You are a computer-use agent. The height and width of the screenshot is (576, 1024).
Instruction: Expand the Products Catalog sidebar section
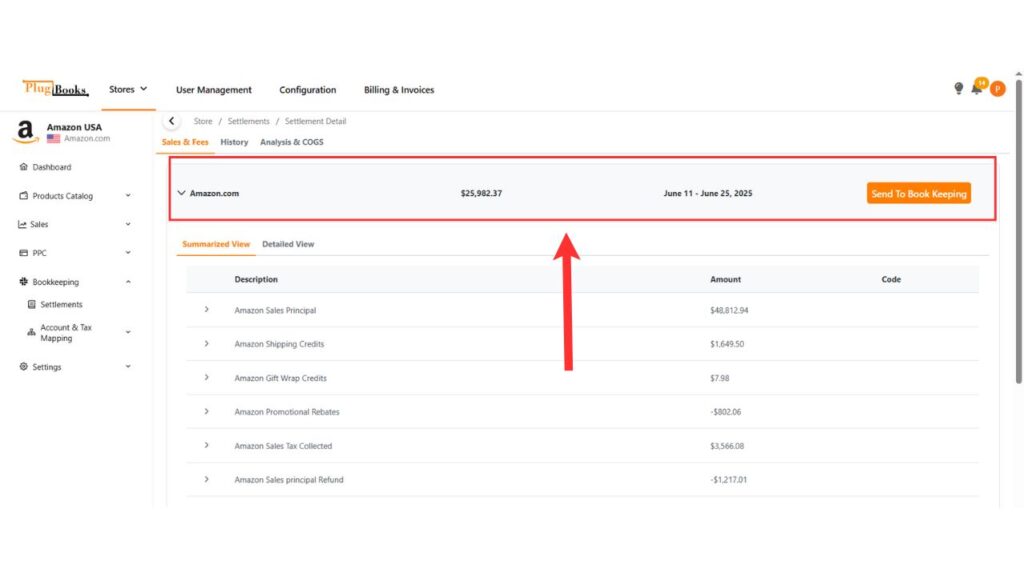tap(128, 195)
